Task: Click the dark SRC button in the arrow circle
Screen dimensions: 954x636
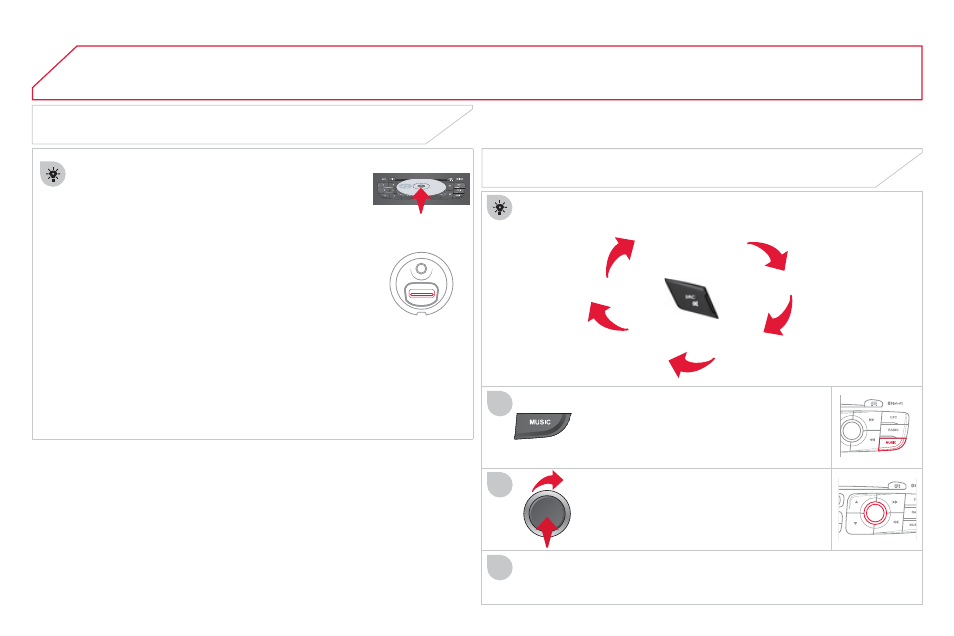Action: 692,298
